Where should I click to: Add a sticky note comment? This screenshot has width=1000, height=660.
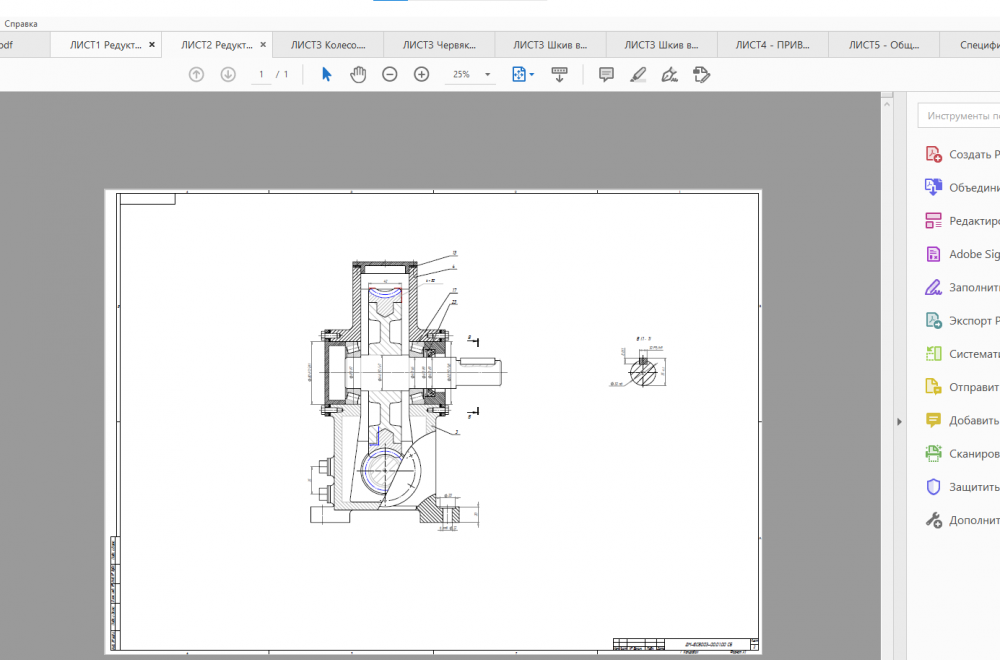[x=605, y=74]
